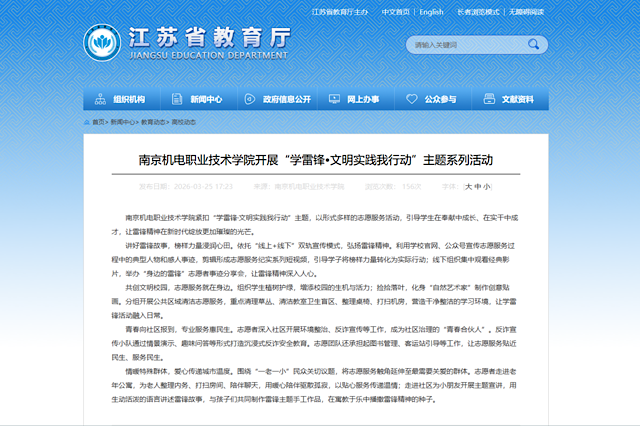Set font size to 大 (large)
This screenshot has width=640, height=426.
(x=469, y=187)
